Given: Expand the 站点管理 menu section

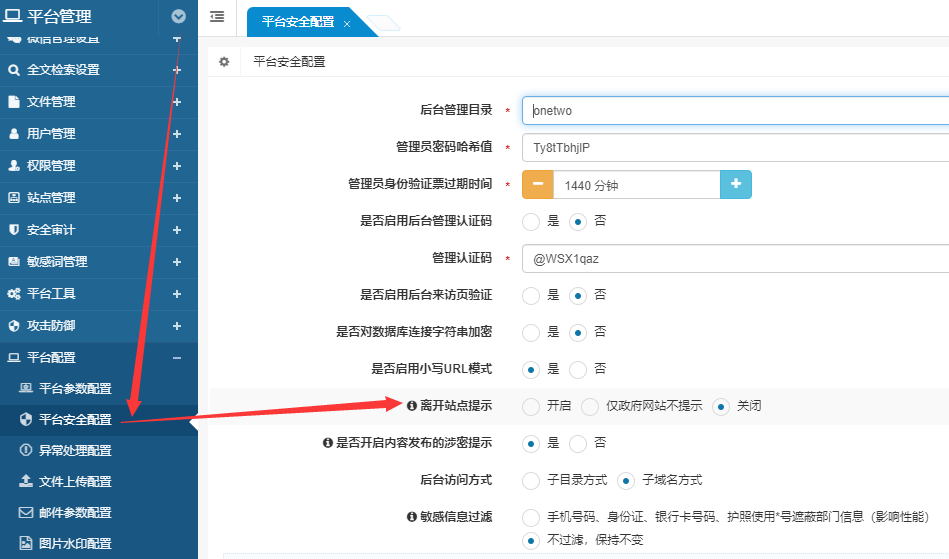Looking at the screenshot, I should coord(177,198).
